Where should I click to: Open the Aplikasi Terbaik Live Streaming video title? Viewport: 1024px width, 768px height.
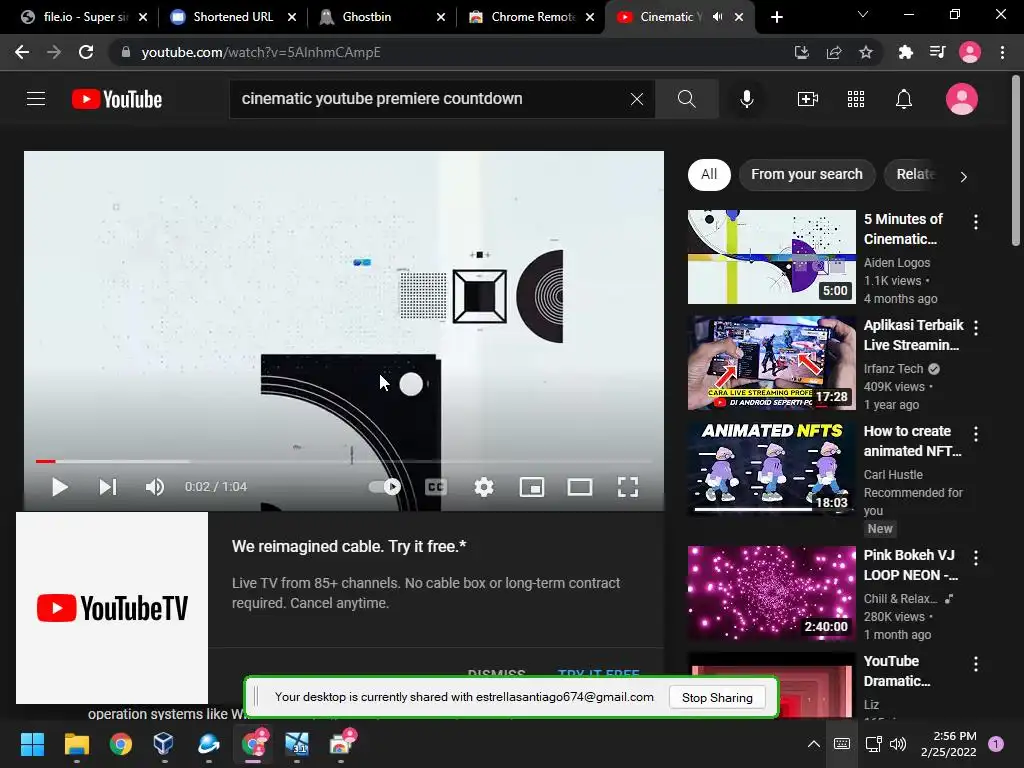[913, 335]
